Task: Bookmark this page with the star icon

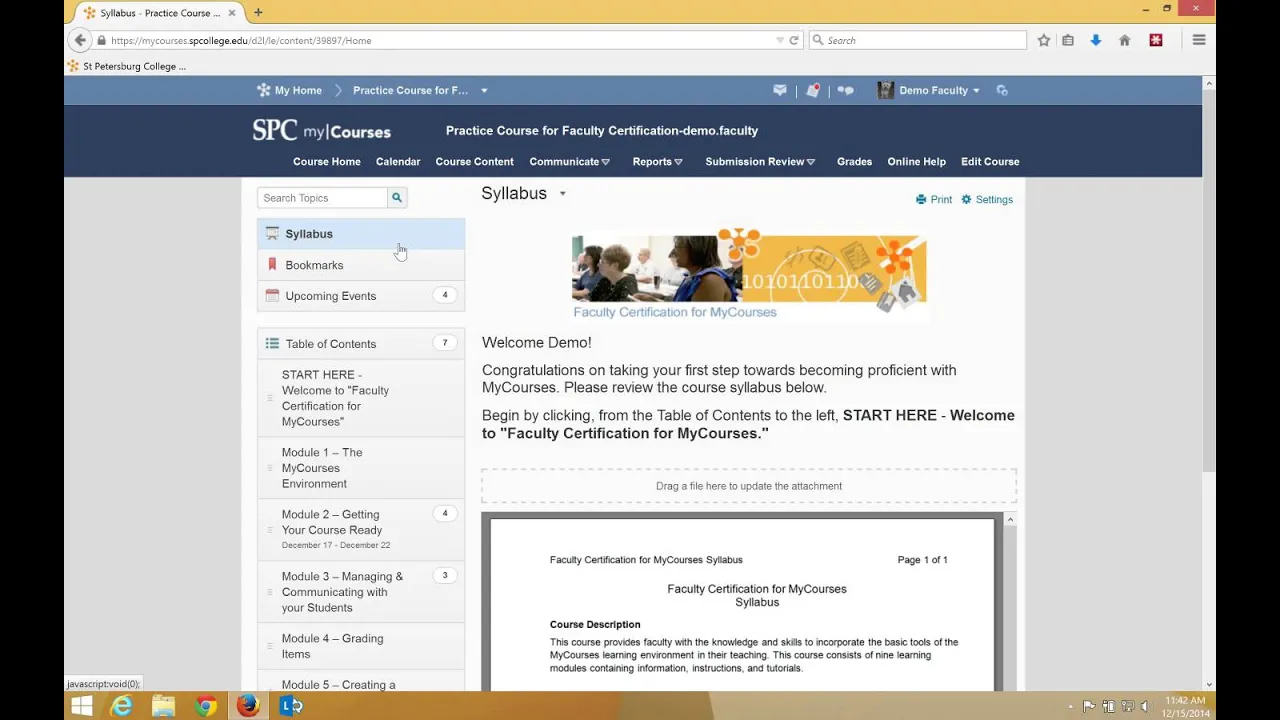Action: tap(1044, 40)
